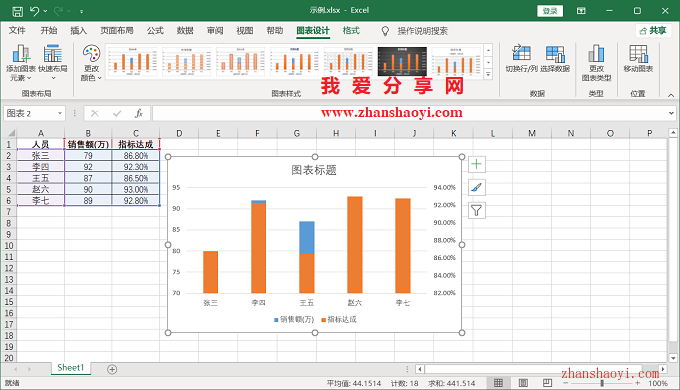680x390 pixels.
Task: Switch to the 数据 Data tab
Action: pyautogui.click(x=185, y=30)
